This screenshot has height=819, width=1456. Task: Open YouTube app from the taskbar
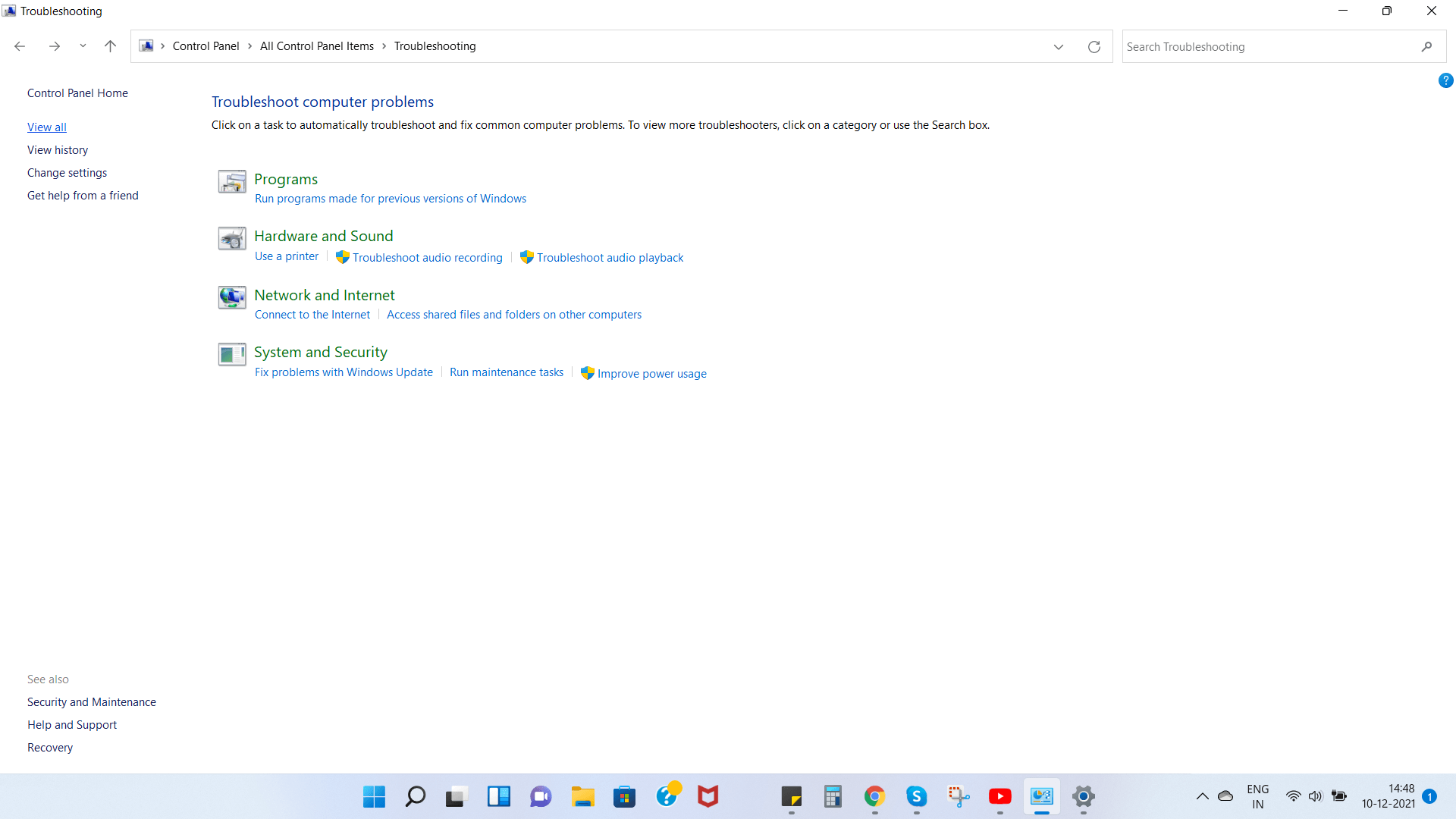tap(999, 796)
